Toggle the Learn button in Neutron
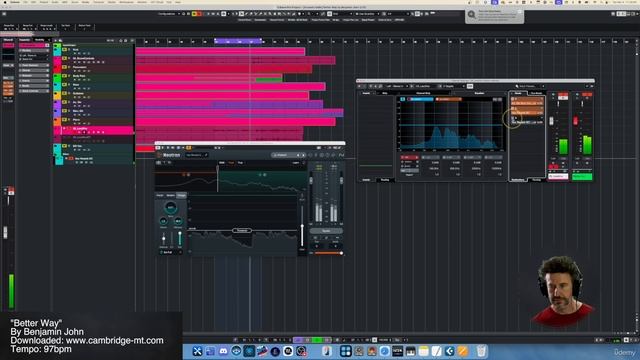 [296, 163]
